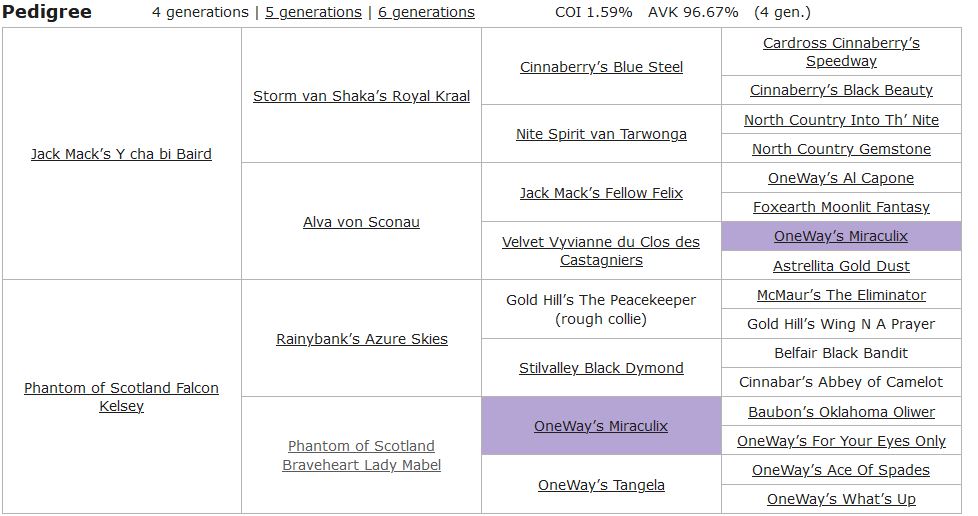978x516 pixels.
Task: Switch pedigree view to 6 generations
Action: 426,12
